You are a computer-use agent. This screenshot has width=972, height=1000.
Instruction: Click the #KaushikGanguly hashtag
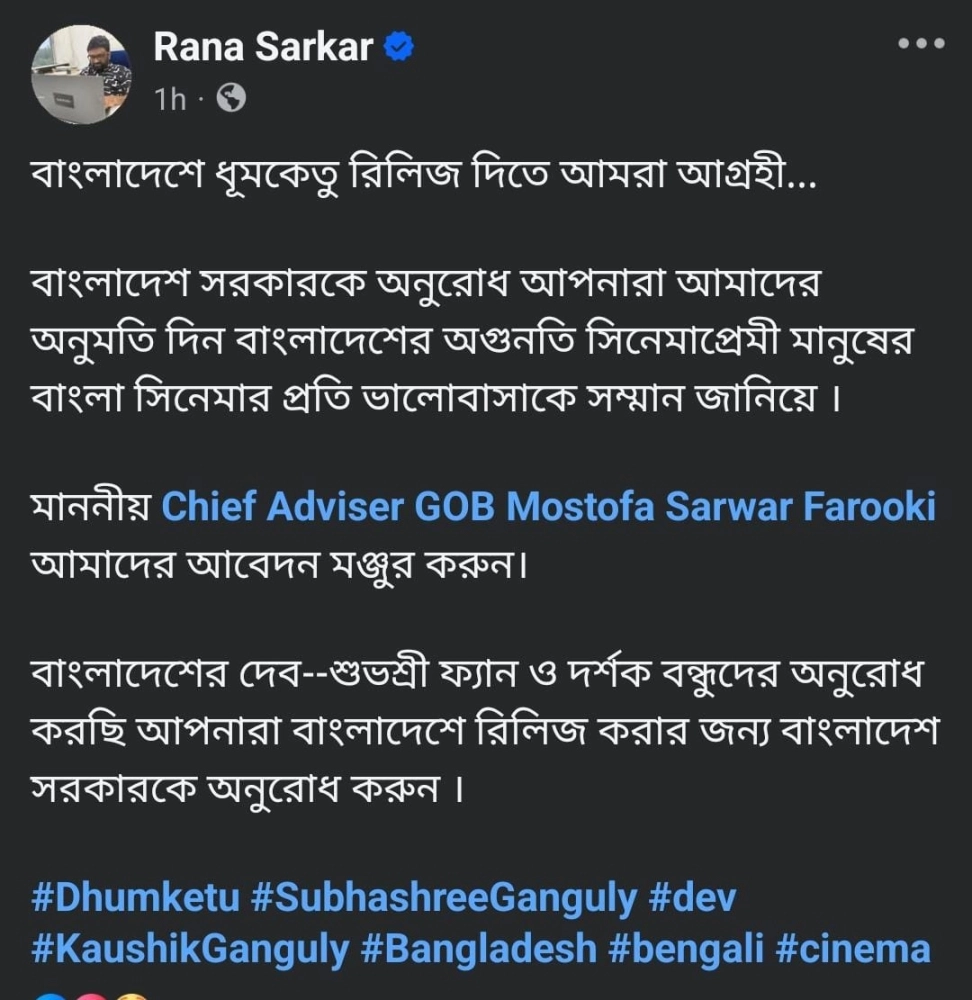(x=190, y=947)
